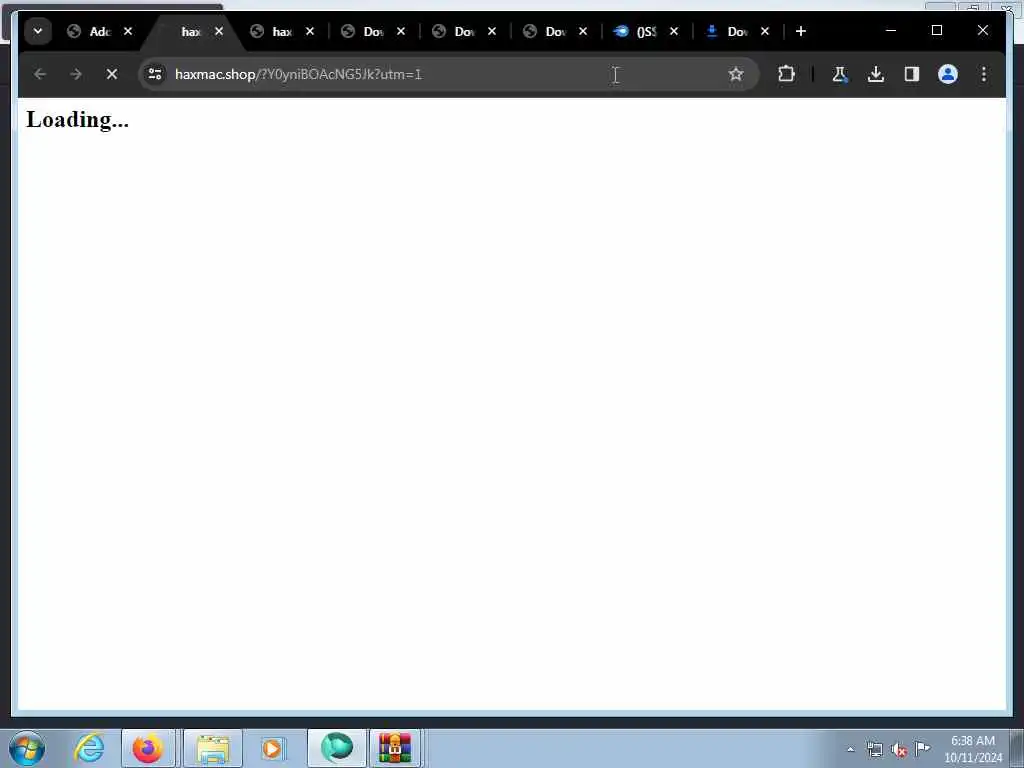Screen dimensions: 1024x768
Task: View site information icon in address bar
Action: pos(155,74)
